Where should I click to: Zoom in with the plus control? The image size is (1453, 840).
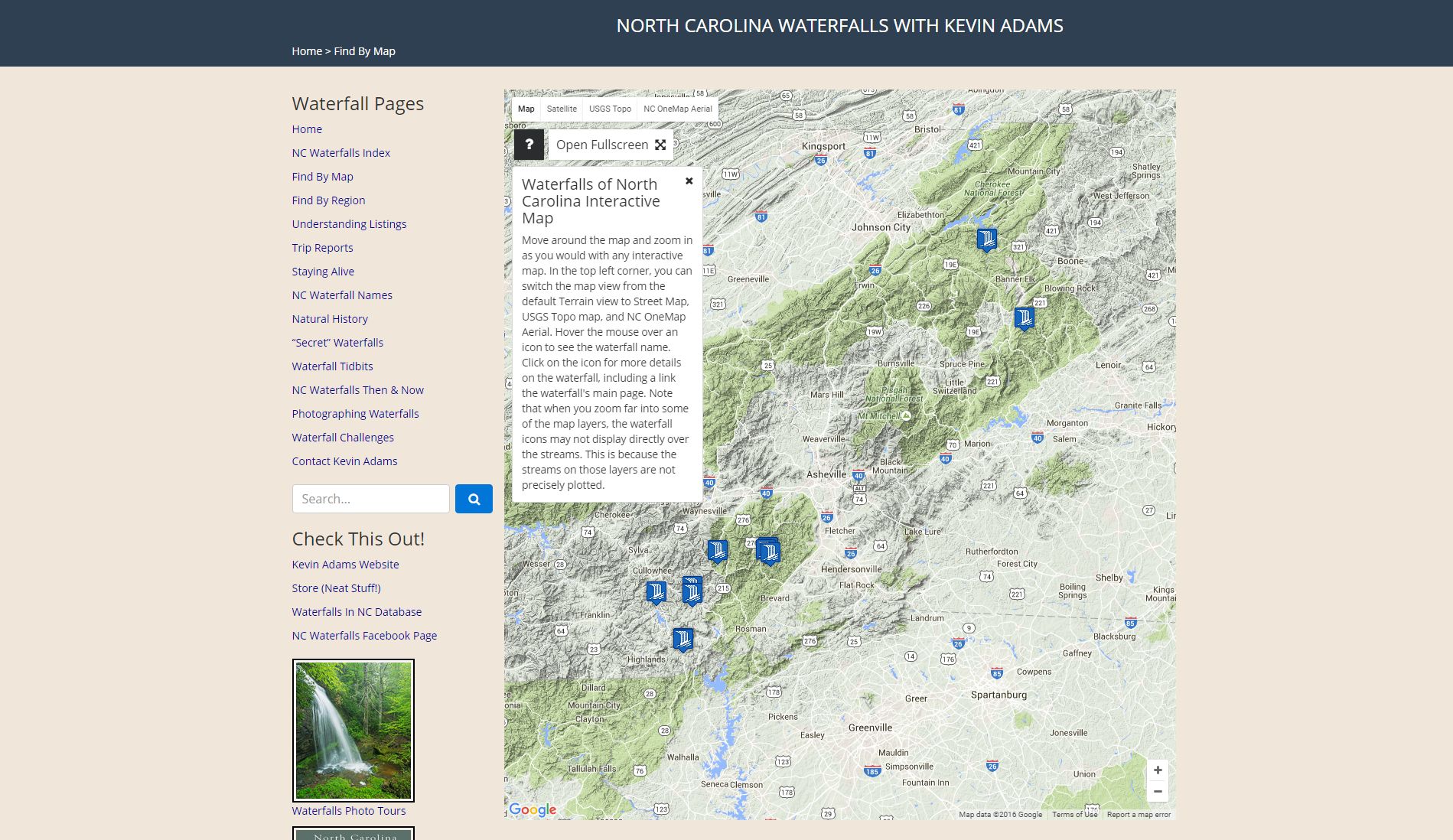pyautogui.click(x=1158, y=770)
